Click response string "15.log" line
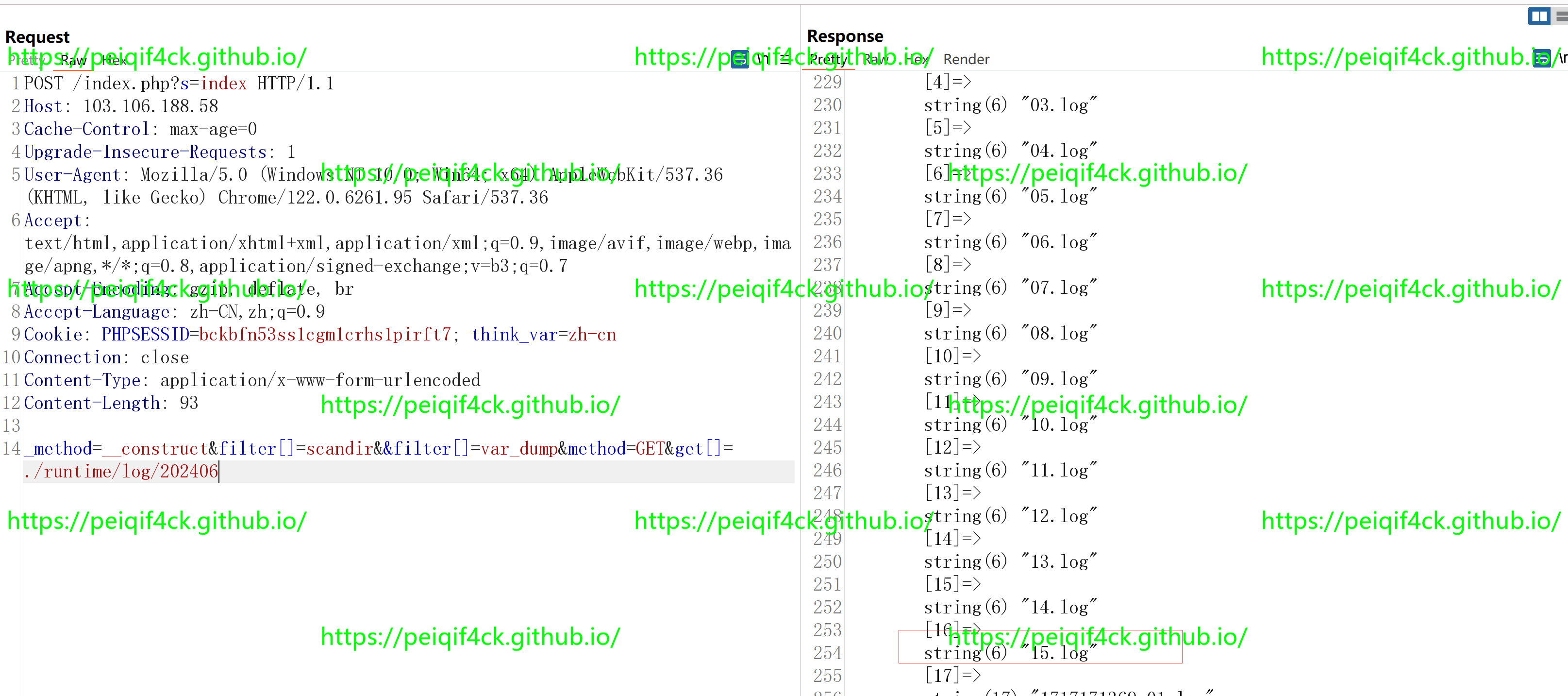Screen dimensions: 1568x696 (1010, 653)
